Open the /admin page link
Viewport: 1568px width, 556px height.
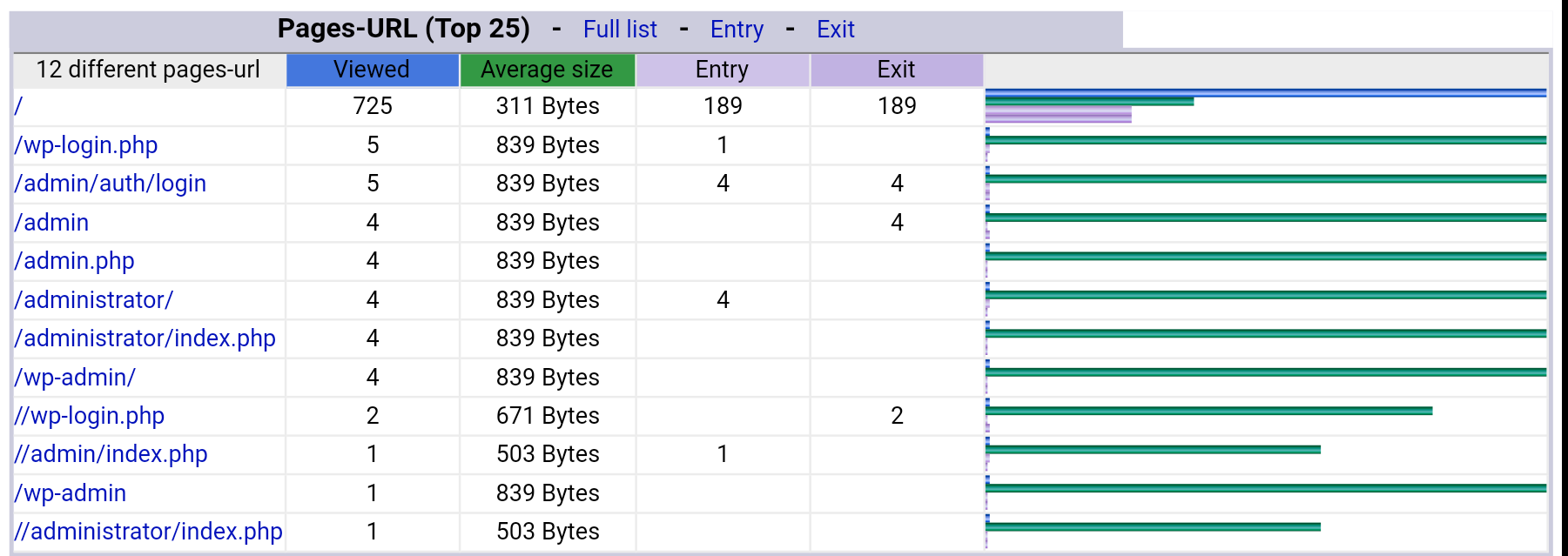pyautogui.click(x=52, y=223)
